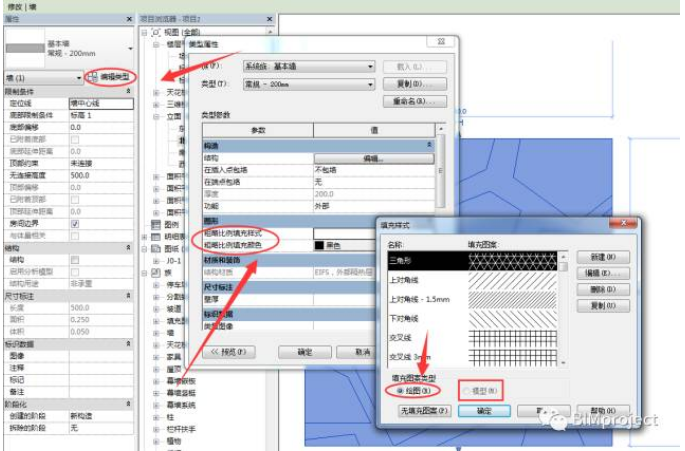685x451 pixels.
Task: Click the base offset value 0.0
Action: 101,127
